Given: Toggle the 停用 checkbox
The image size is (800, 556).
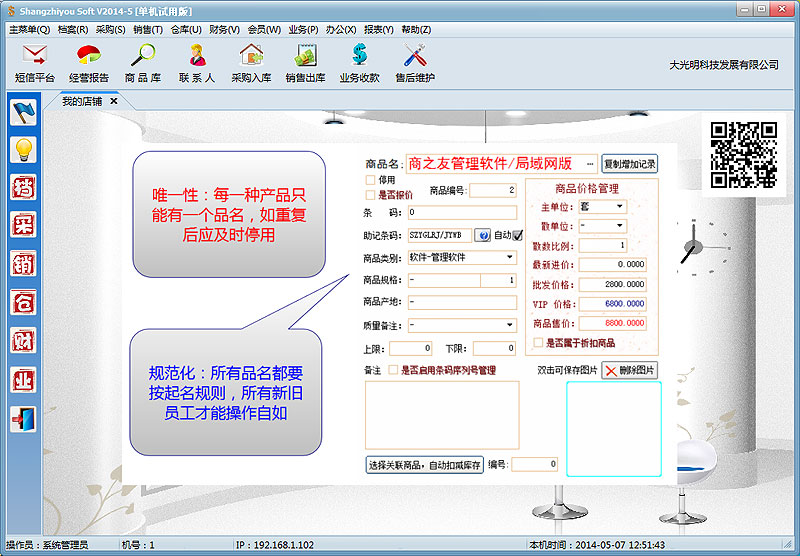Looking at the screenshot, I should (x=370, y=180).
